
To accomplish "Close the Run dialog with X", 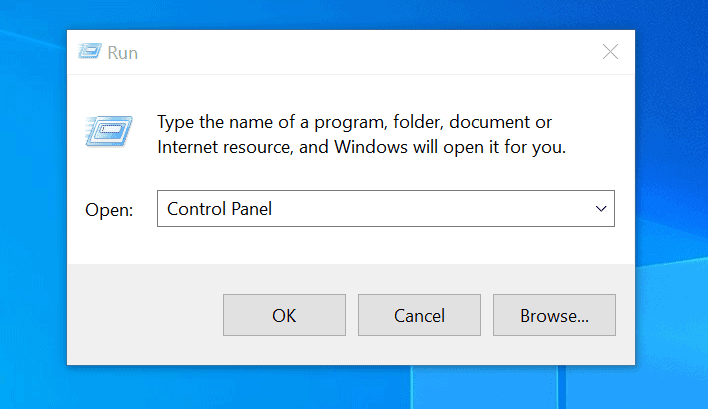I will click(610, 52).
